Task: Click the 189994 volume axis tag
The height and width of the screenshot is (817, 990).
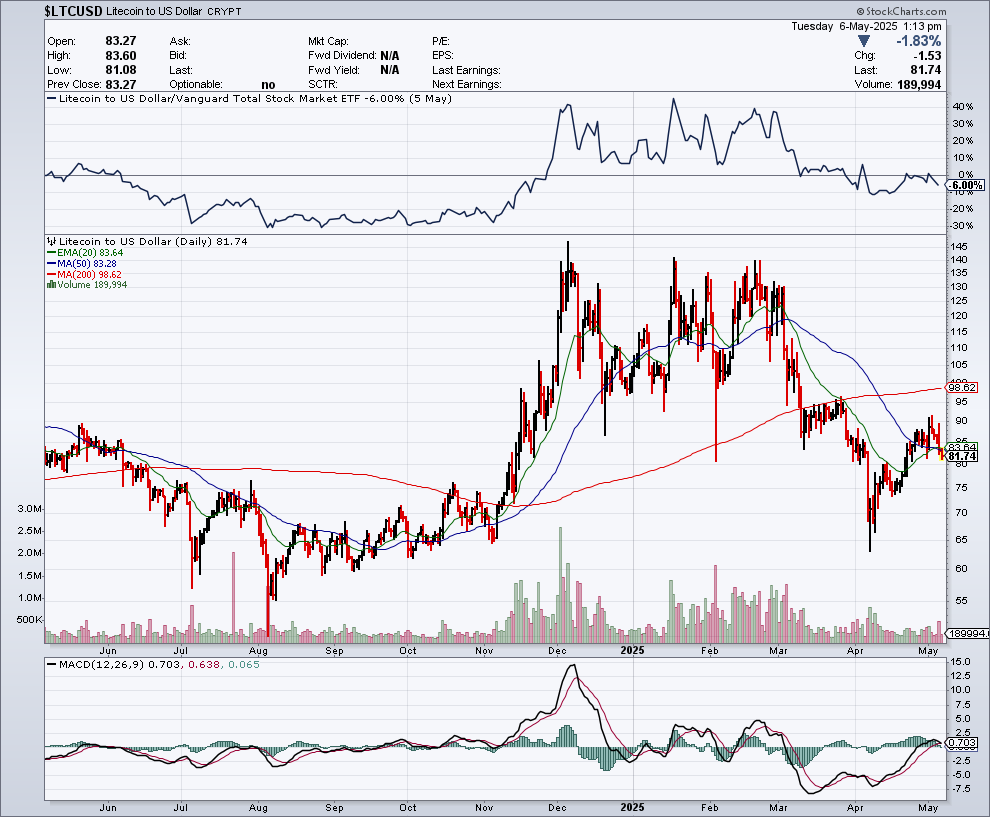Action: pos(969,633)
